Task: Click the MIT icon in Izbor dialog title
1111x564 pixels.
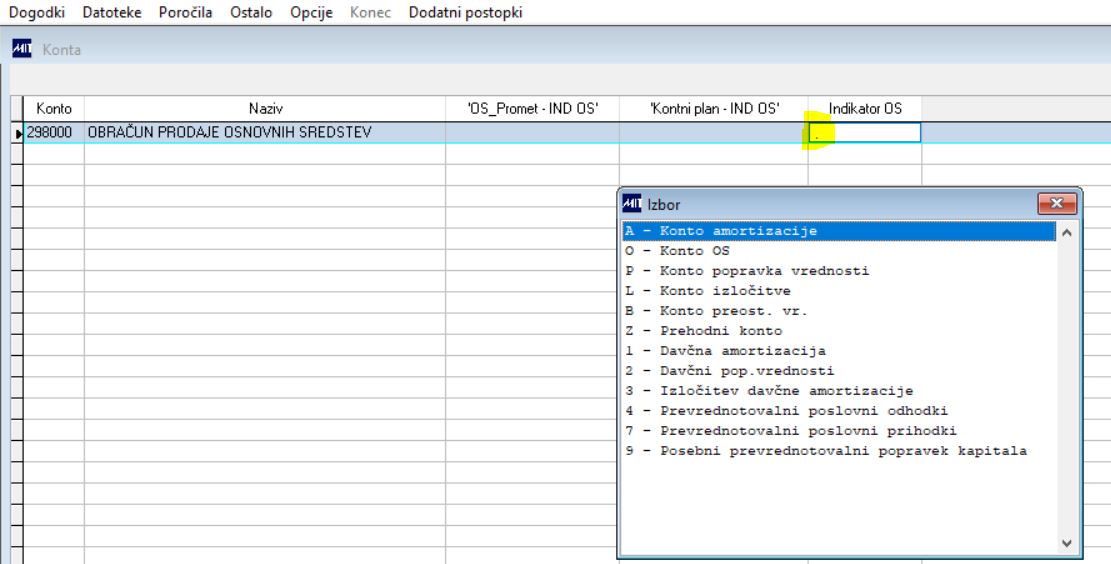Action: pyautogui.click(x=632, y=204)
